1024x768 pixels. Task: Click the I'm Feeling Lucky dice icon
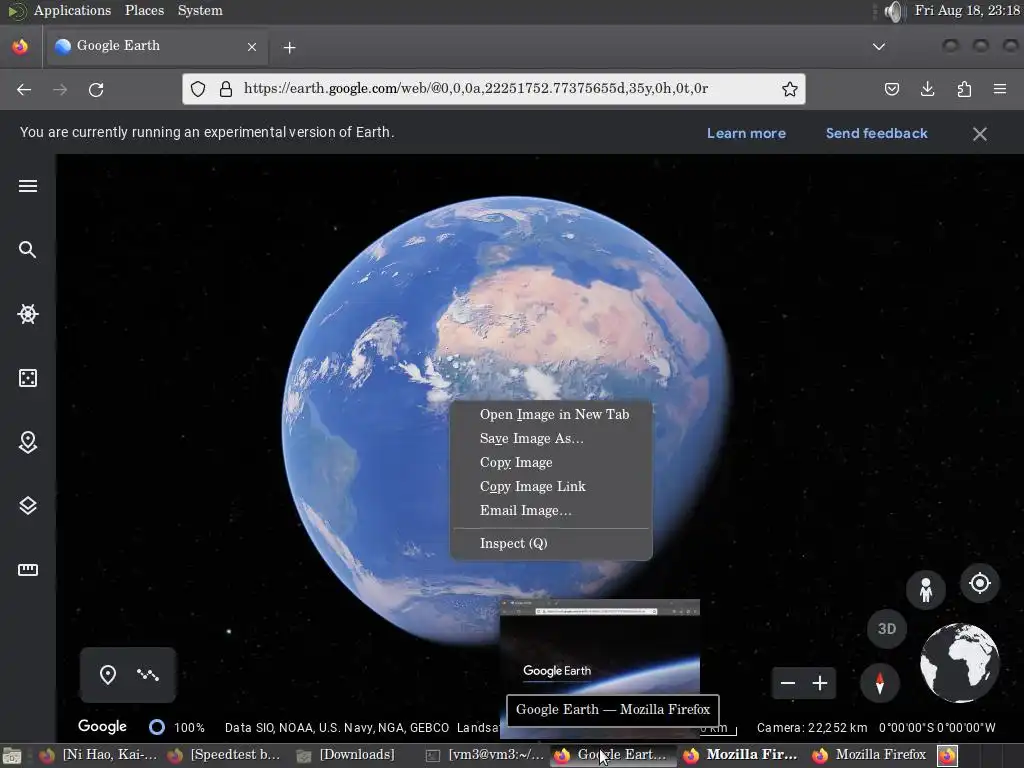[x=27, y=378]
